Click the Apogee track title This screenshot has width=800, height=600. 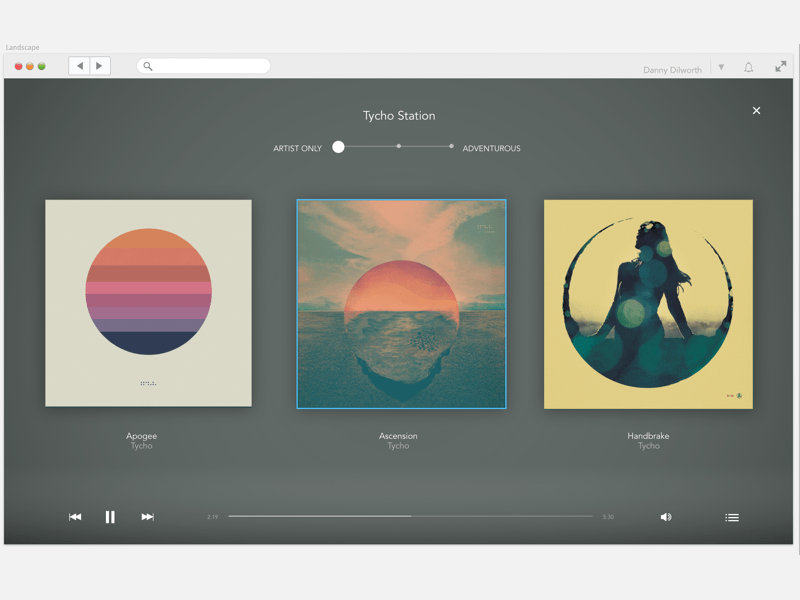pos(141,436)
